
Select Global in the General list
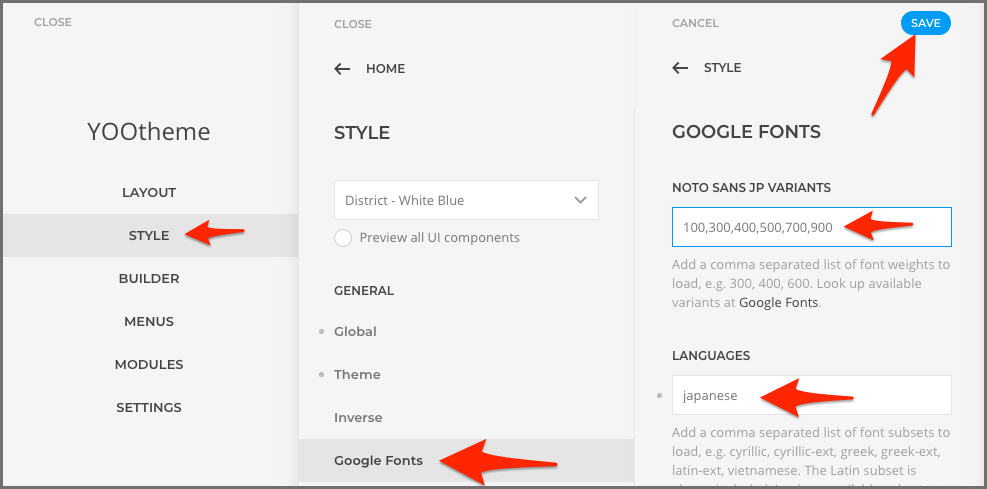tap(355, 331)
